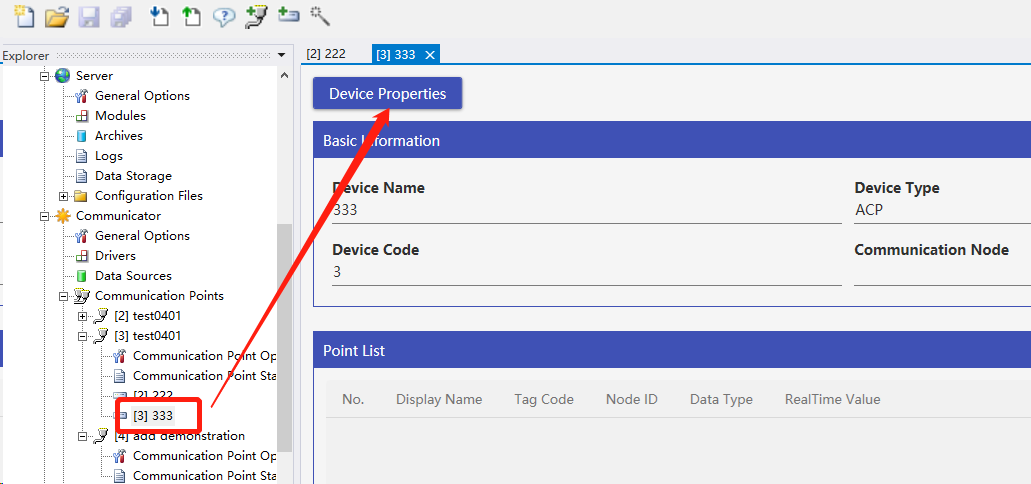Click the Save floppy disk icon
Viewport: 1031px width, 484px height.
[89, 16]
